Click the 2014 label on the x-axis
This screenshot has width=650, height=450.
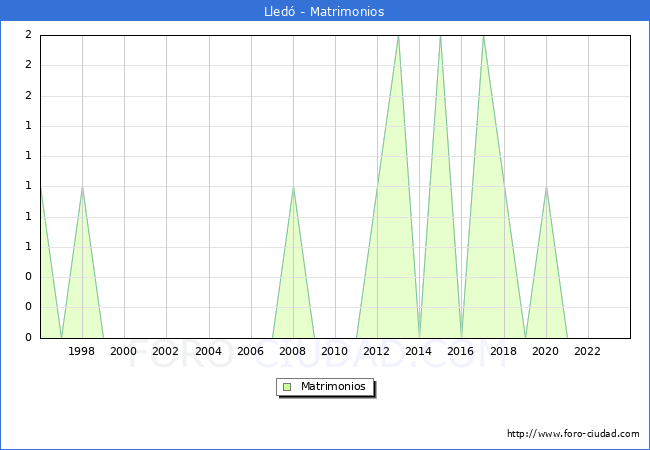(x=420, y=351)
